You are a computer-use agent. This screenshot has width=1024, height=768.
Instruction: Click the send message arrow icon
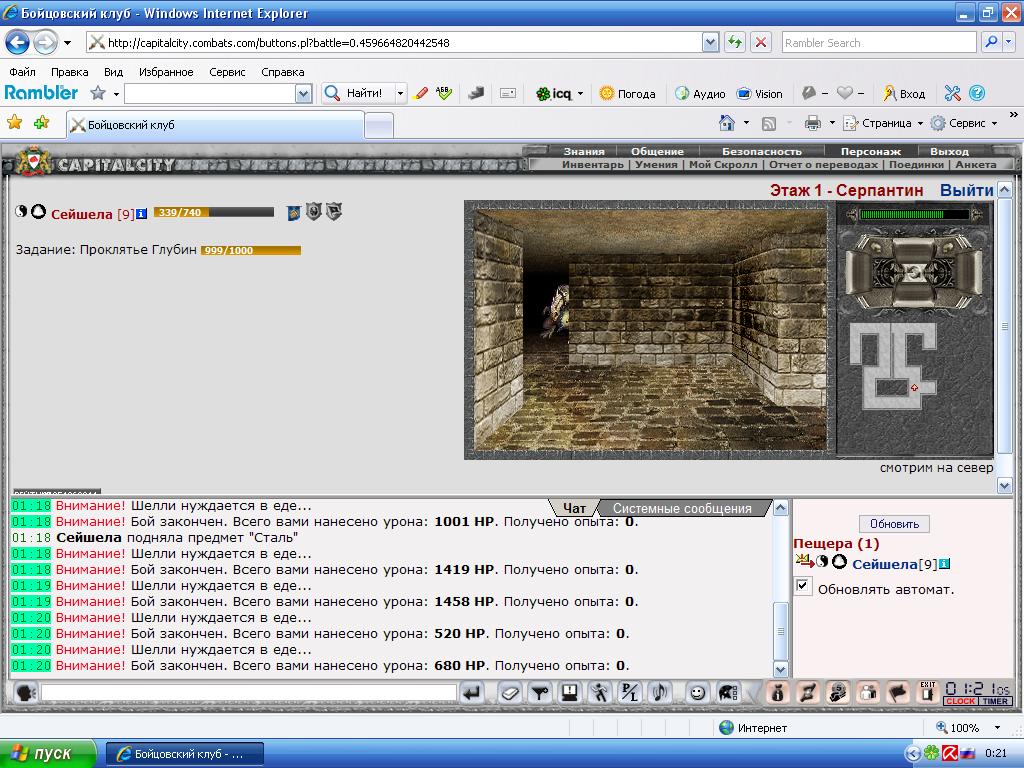[472, 693]
